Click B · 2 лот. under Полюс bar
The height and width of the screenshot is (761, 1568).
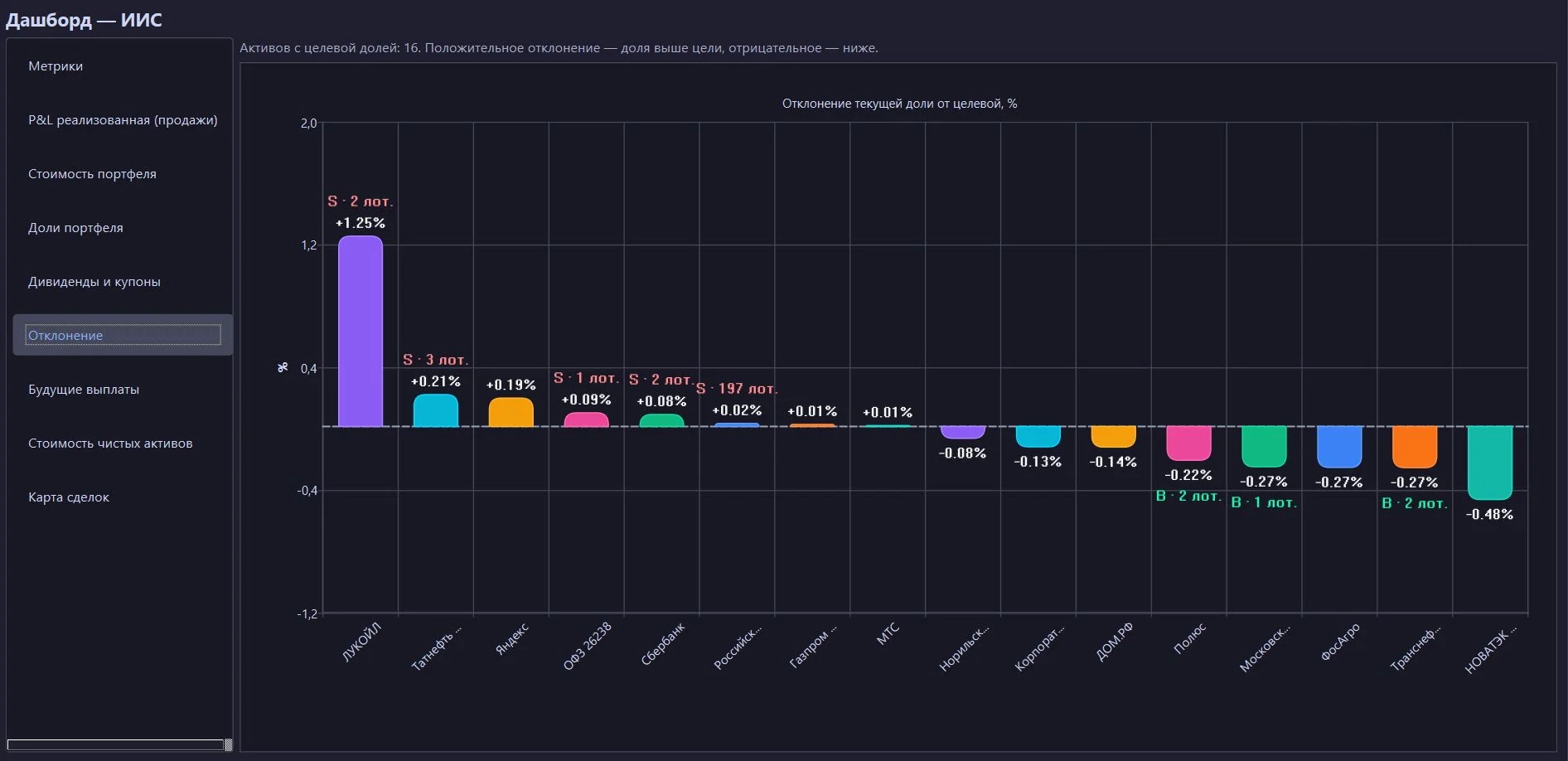(x=1188, y=496)
